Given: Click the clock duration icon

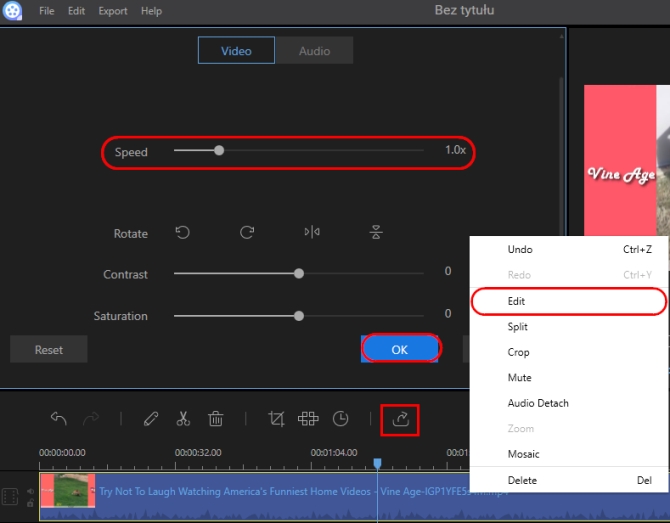Looking at the screenshot, I should tap(340, 419).
